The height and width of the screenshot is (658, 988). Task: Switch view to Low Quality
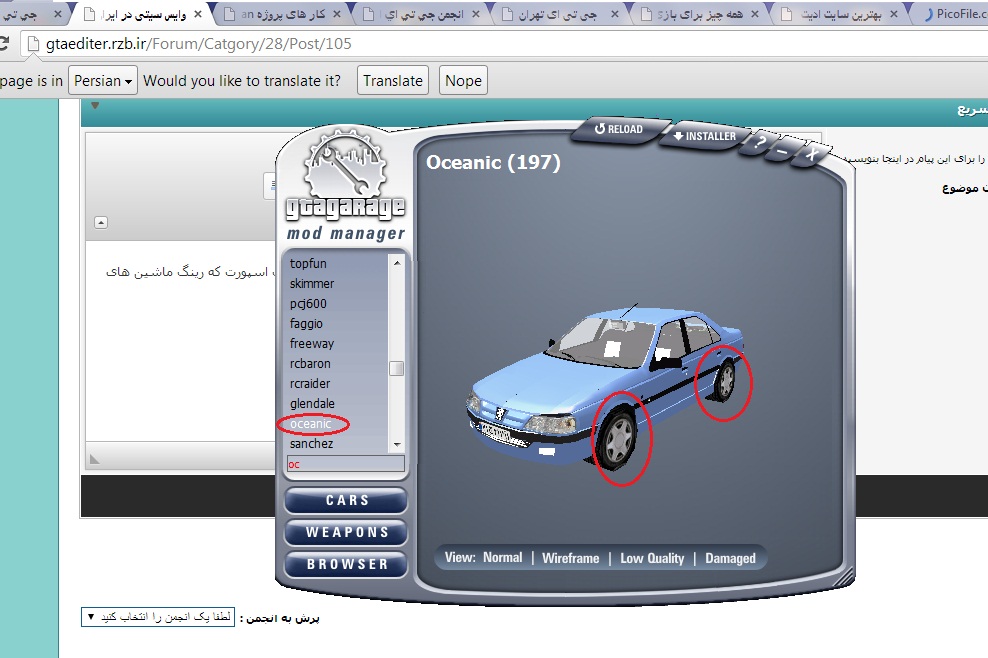click(x=652, y=558)
